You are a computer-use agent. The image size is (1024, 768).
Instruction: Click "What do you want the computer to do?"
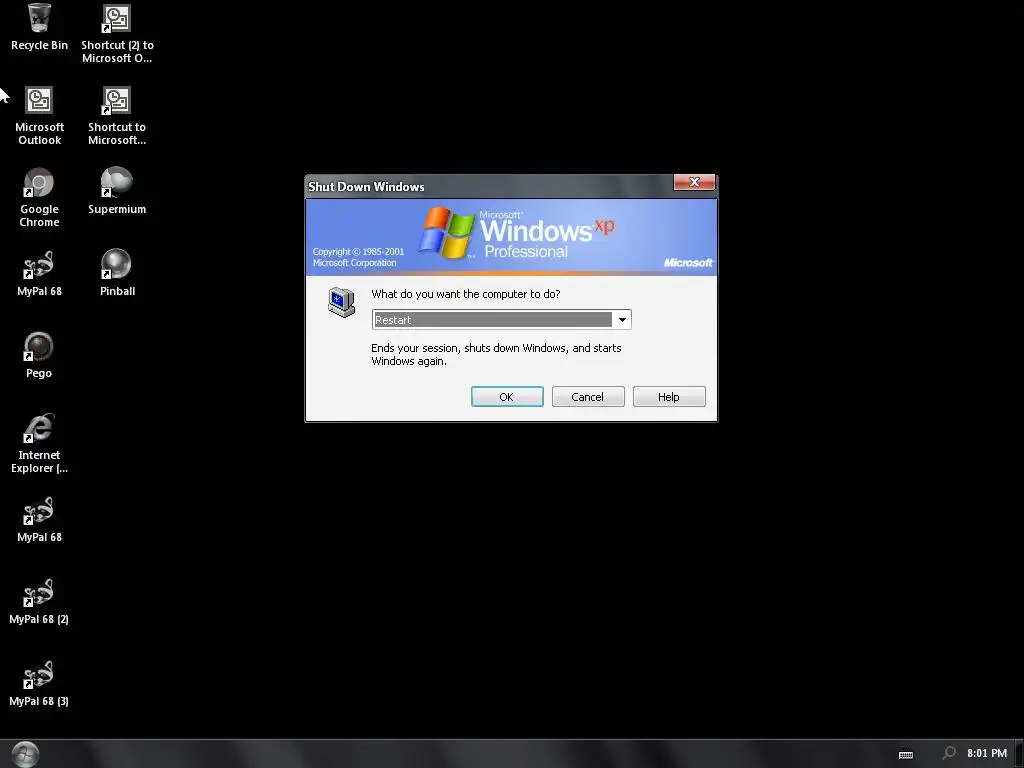coord(466,294)
